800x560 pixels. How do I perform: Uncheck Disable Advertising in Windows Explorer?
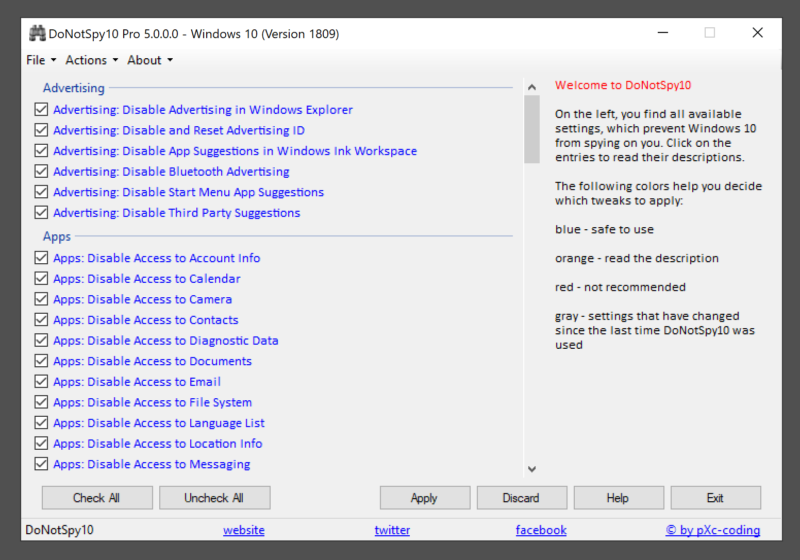(x=41, y=110)
